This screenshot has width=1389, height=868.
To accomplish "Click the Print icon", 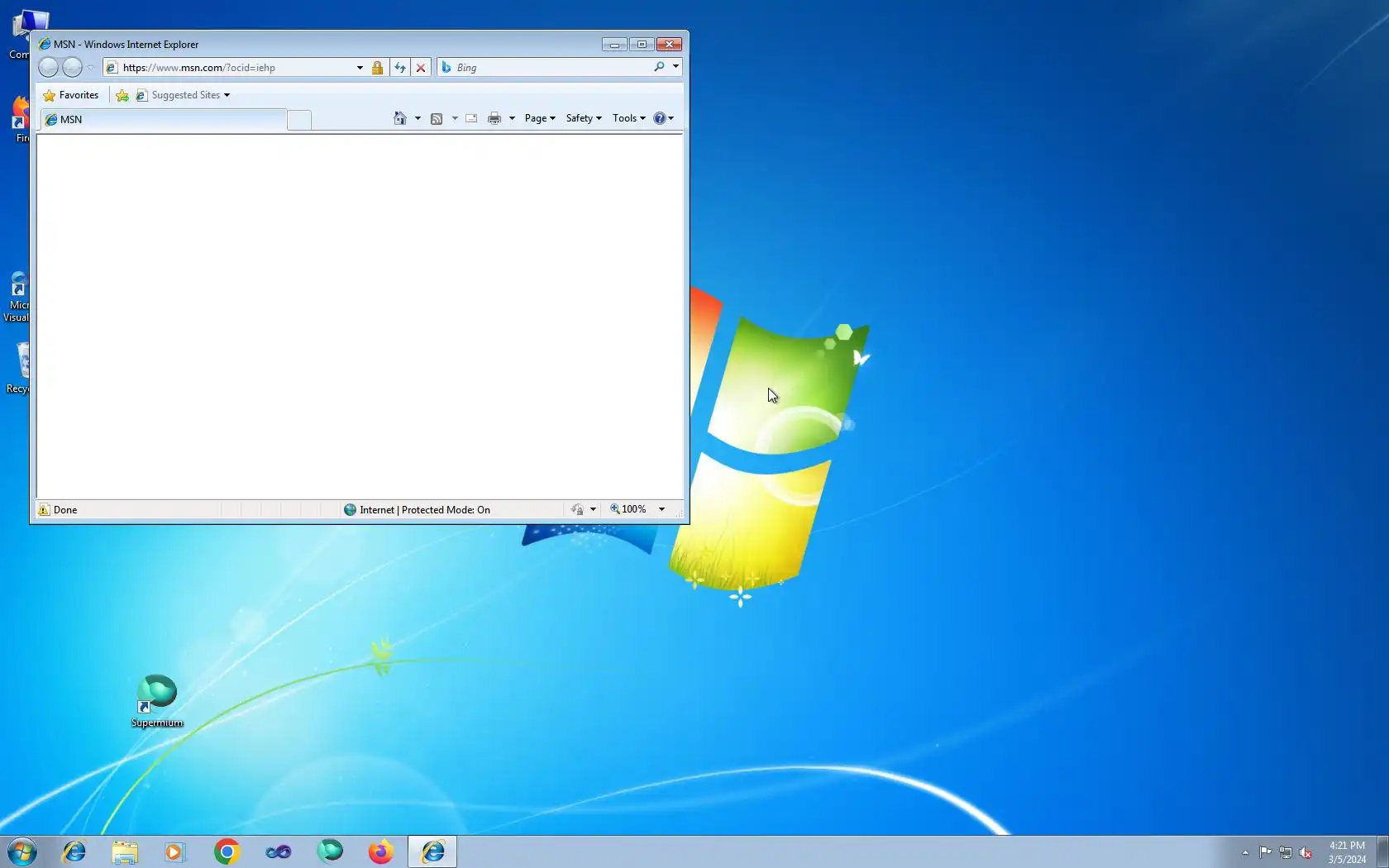I will coord(494,118).
